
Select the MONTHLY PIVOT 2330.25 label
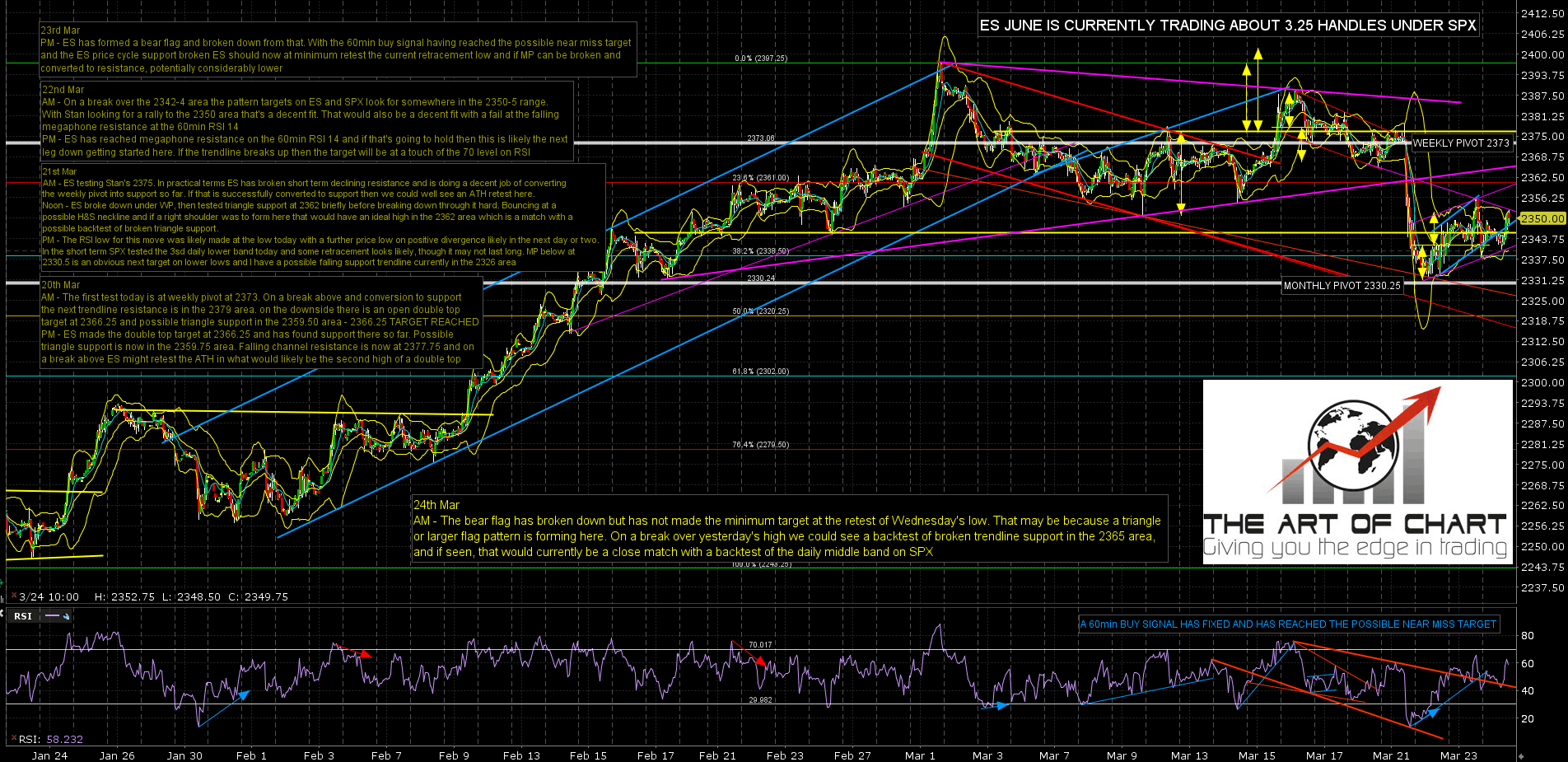[x=1342, y=286]
